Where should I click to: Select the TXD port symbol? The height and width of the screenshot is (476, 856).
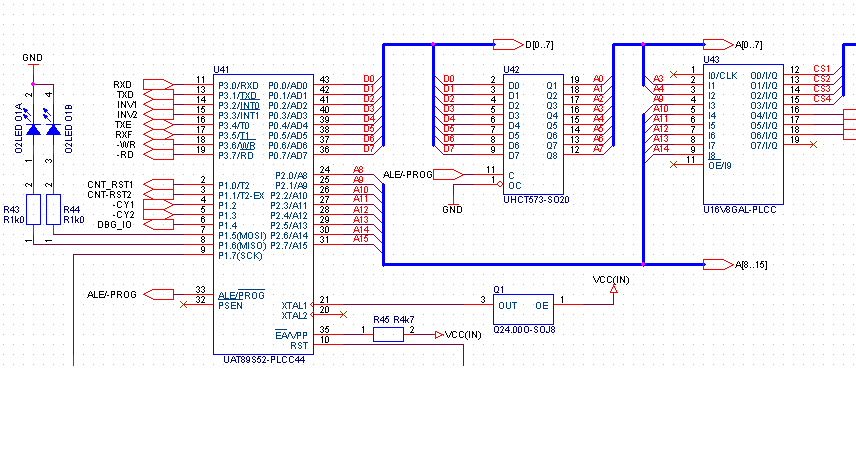tap(158, 94)
